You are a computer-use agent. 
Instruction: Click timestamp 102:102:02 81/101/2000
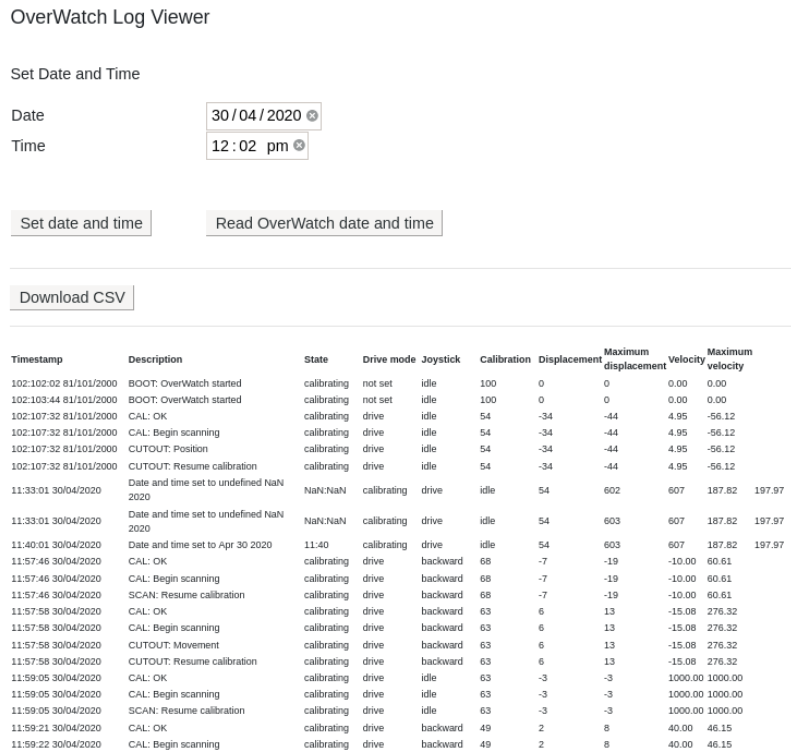pos(64,383)
